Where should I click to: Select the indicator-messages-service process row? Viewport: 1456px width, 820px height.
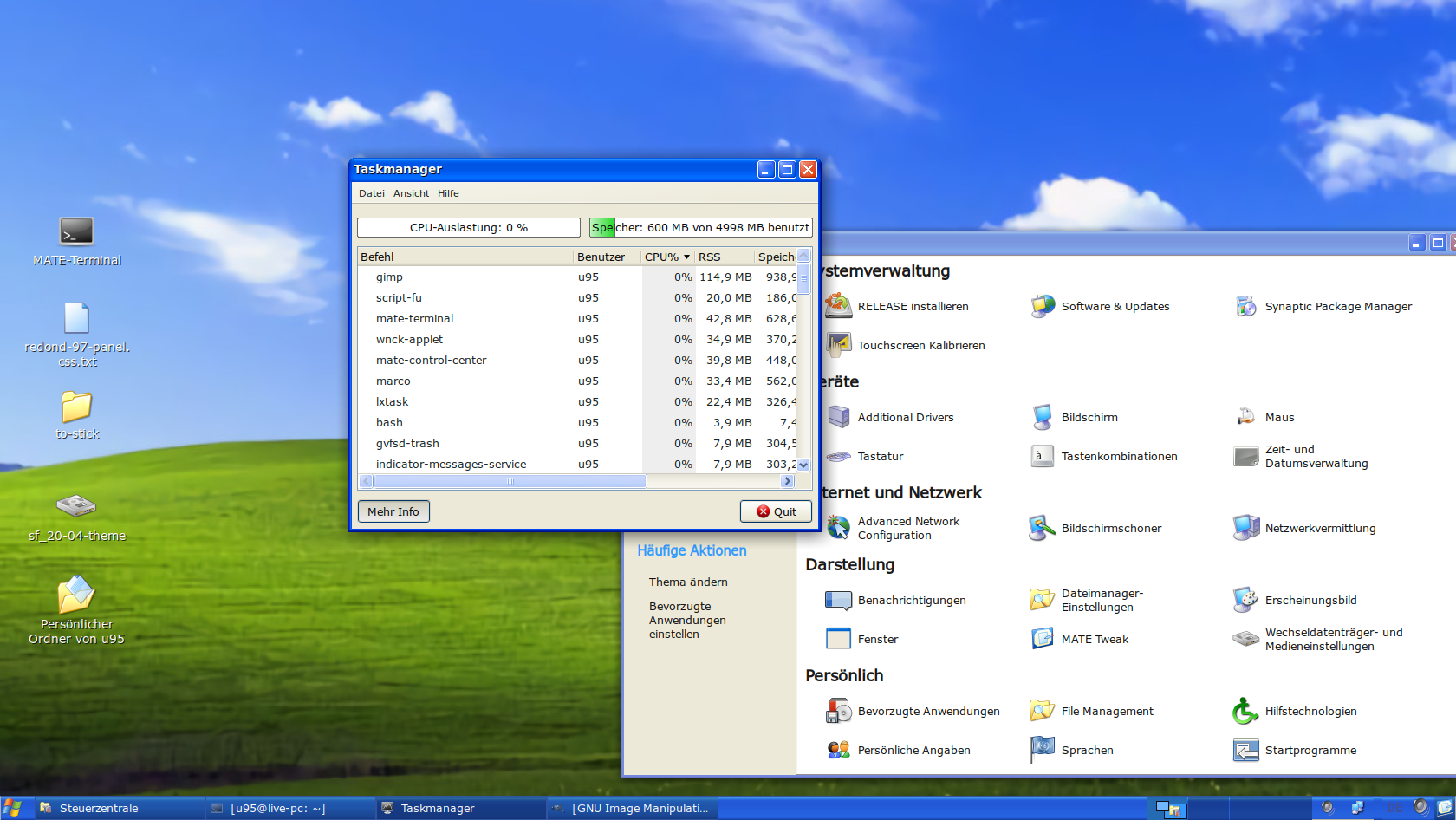coord(577,465)
